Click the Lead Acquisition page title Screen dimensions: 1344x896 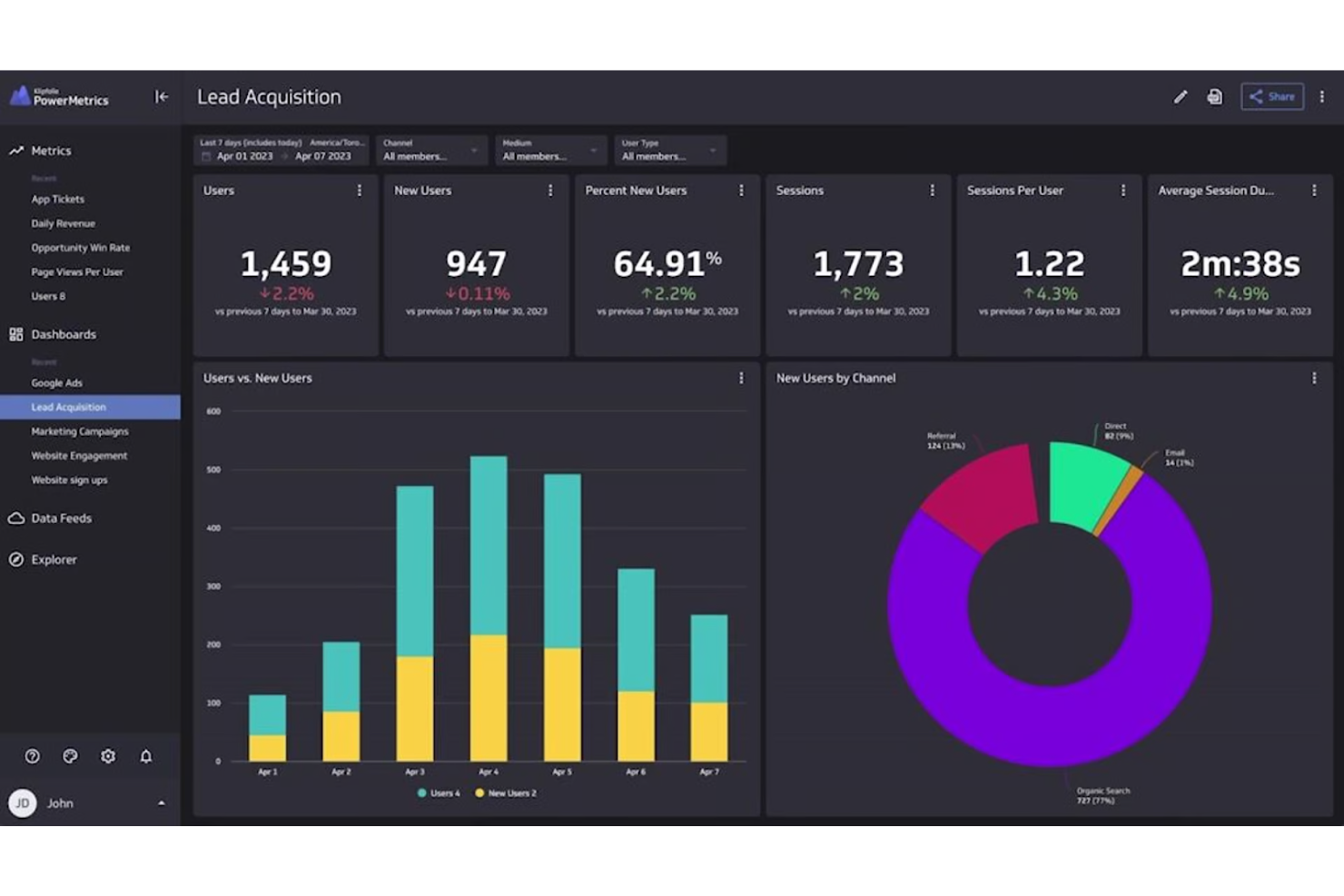tap(270, 97)
